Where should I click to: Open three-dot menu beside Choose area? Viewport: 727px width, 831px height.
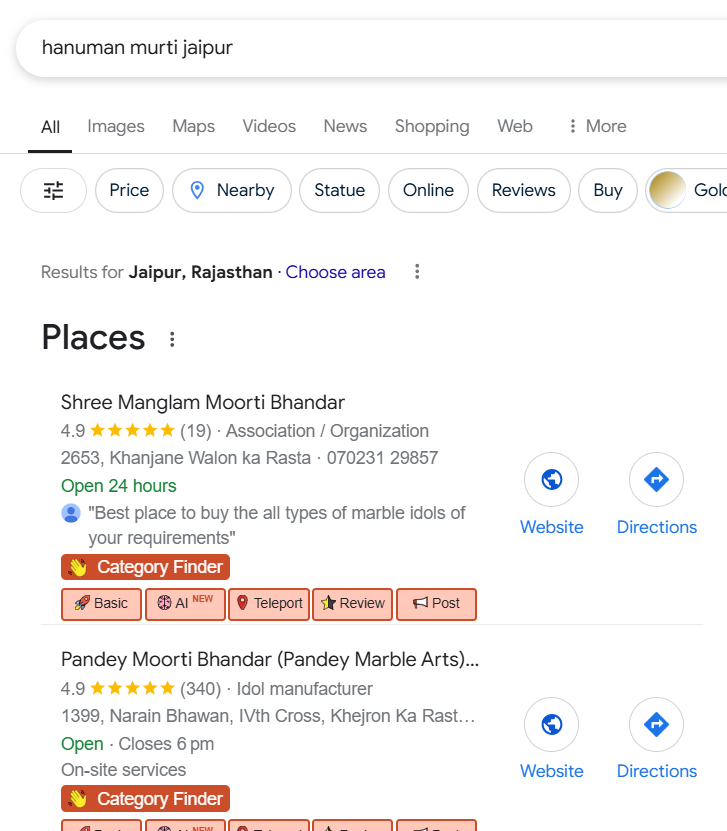pyautogui.click(x=417, y=272)
